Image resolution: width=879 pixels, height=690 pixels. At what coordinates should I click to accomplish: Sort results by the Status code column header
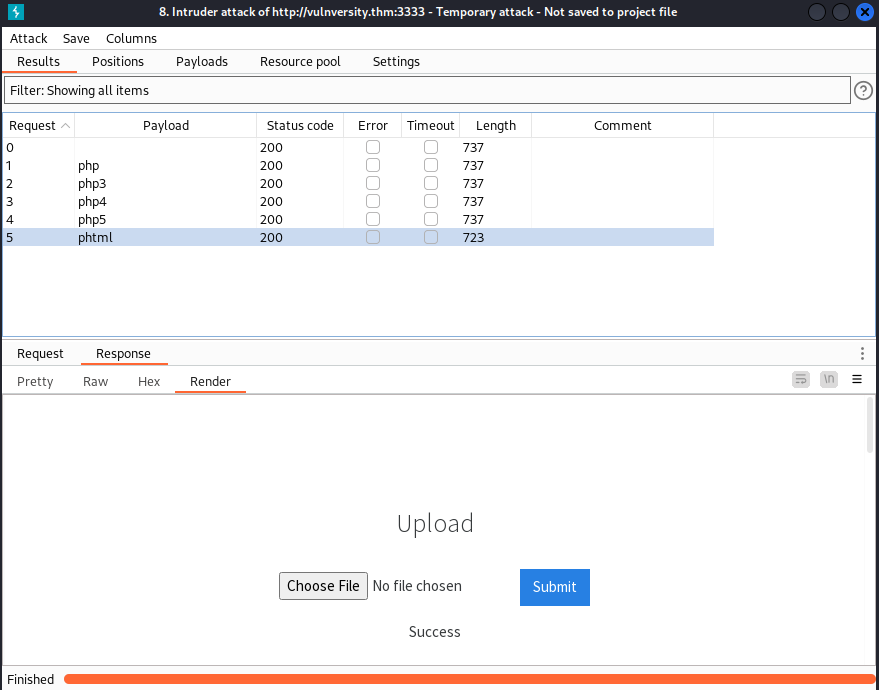(300, 126)
